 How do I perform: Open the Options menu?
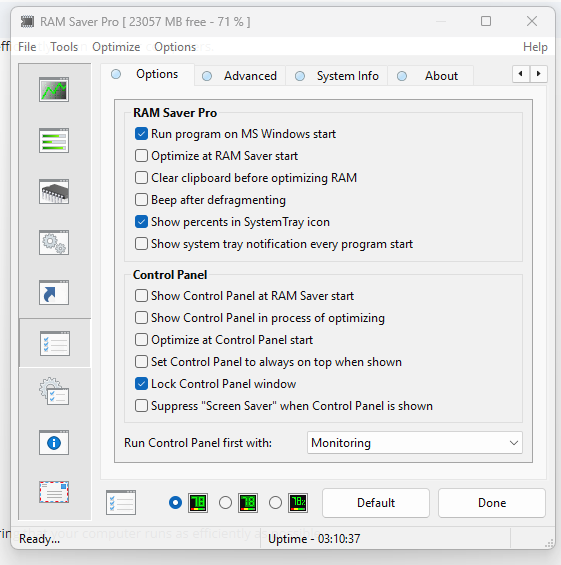click(175, 47)
